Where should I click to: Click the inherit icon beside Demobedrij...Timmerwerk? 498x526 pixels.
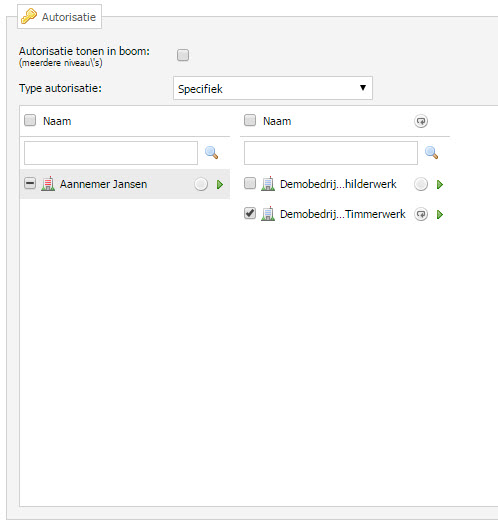[x=421, y=214]
